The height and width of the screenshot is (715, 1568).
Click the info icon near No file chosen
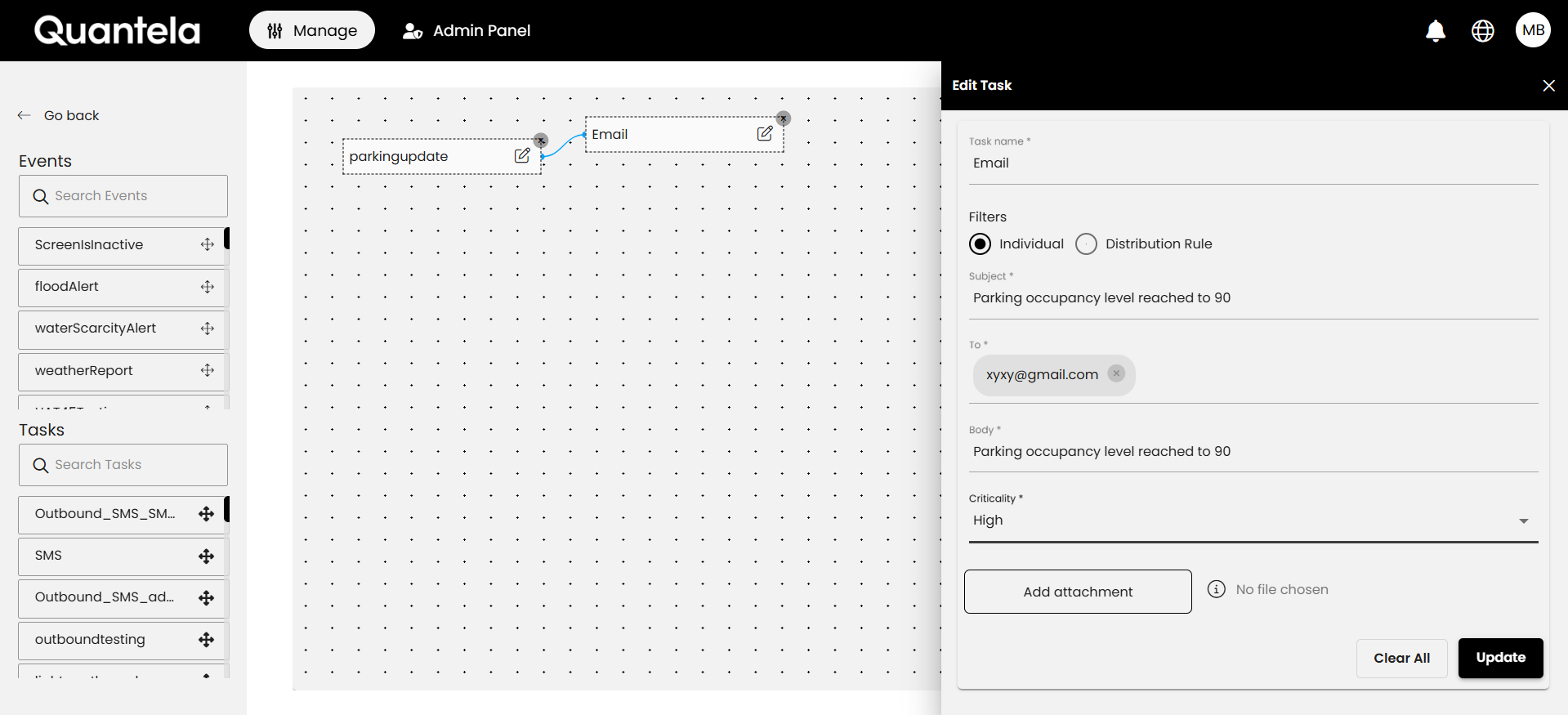1216,589
